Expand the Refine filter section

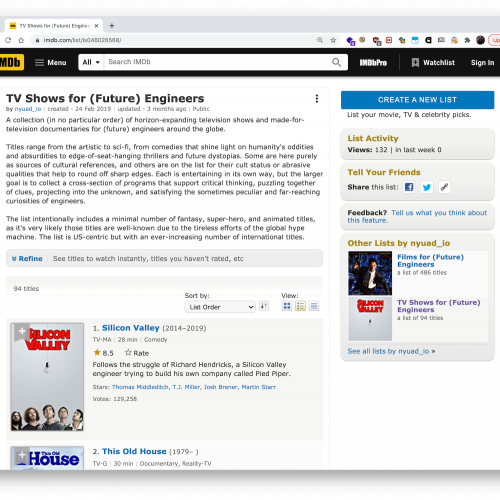(27, 259)
